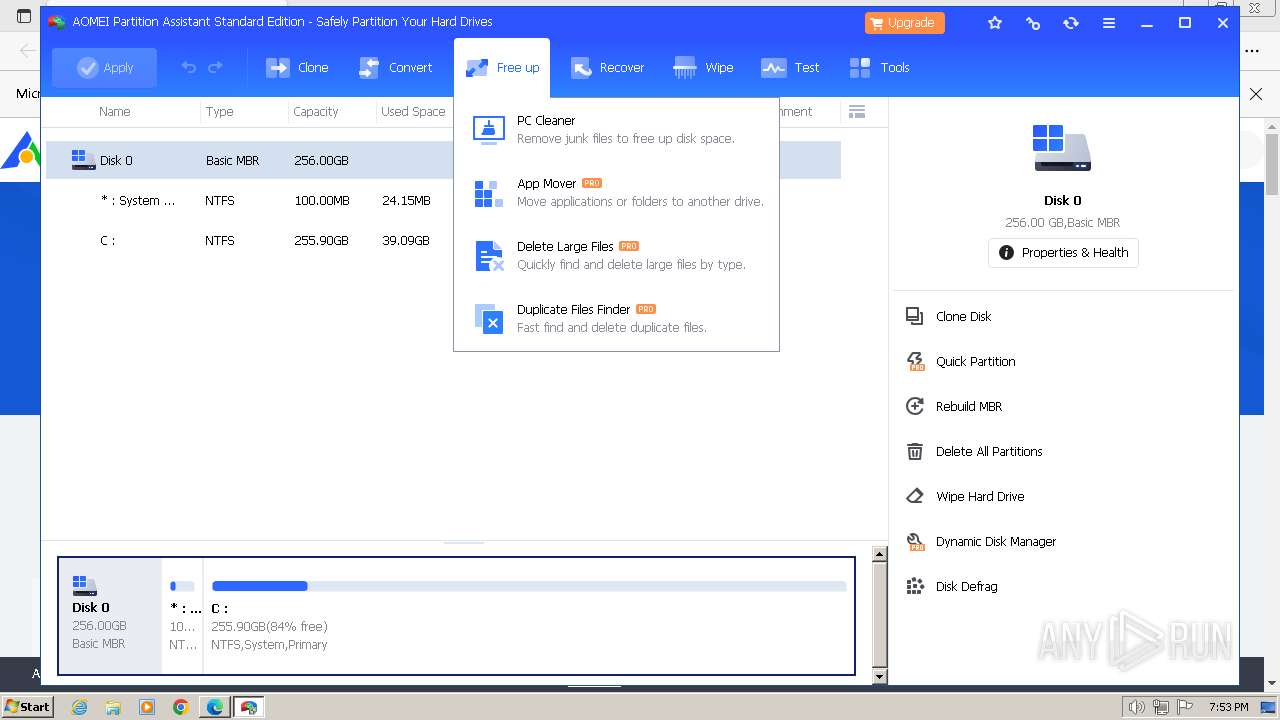The height and width of the screenshot is (720, 1280).
Task: Click the Quick Partition icon
Action: (x=915, y=361)
